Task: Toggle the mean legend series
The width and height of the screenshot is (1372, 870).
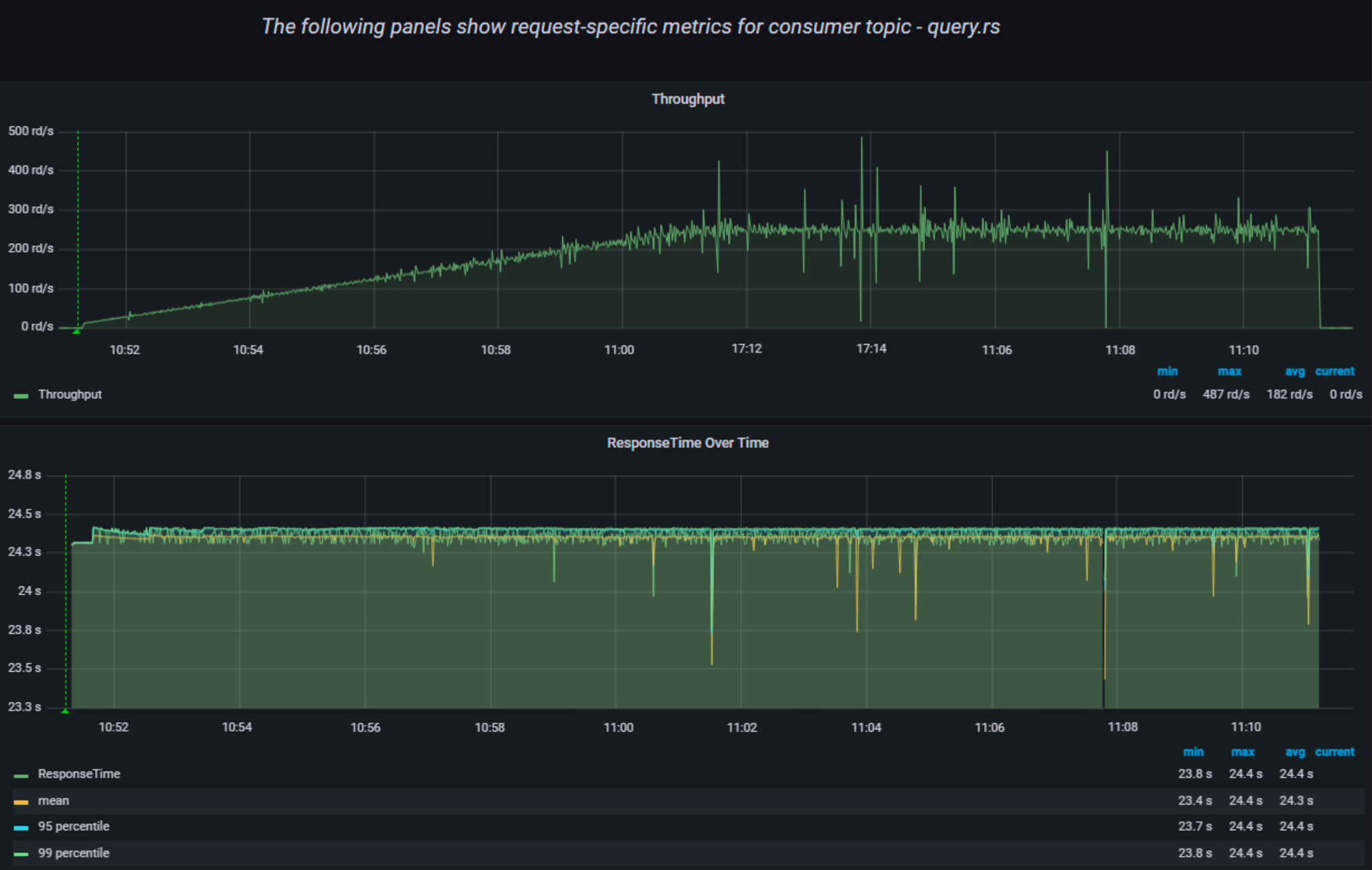Action: pos(53,801)
